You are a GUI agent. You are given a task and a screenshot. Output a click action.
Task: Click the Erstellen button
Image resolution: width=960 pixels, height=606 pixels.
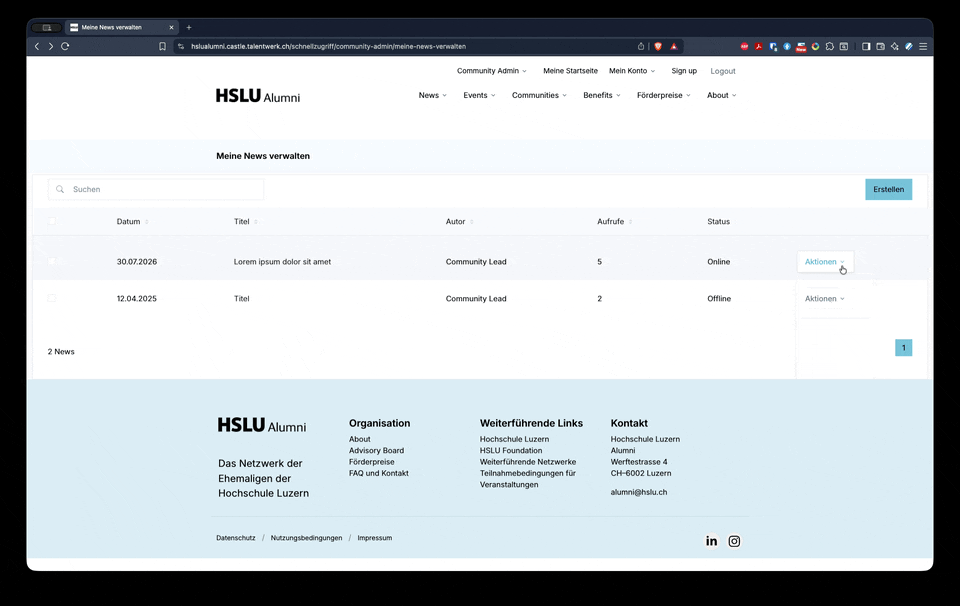888,189
